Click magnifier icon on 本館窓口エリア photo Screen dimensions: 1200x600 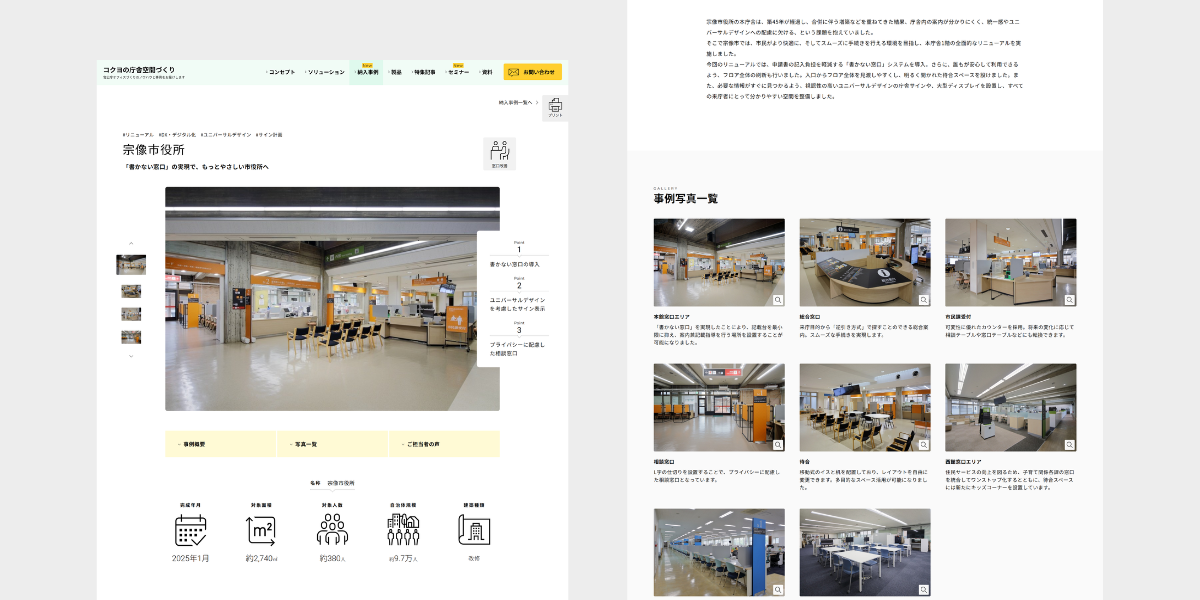point(777,299)
